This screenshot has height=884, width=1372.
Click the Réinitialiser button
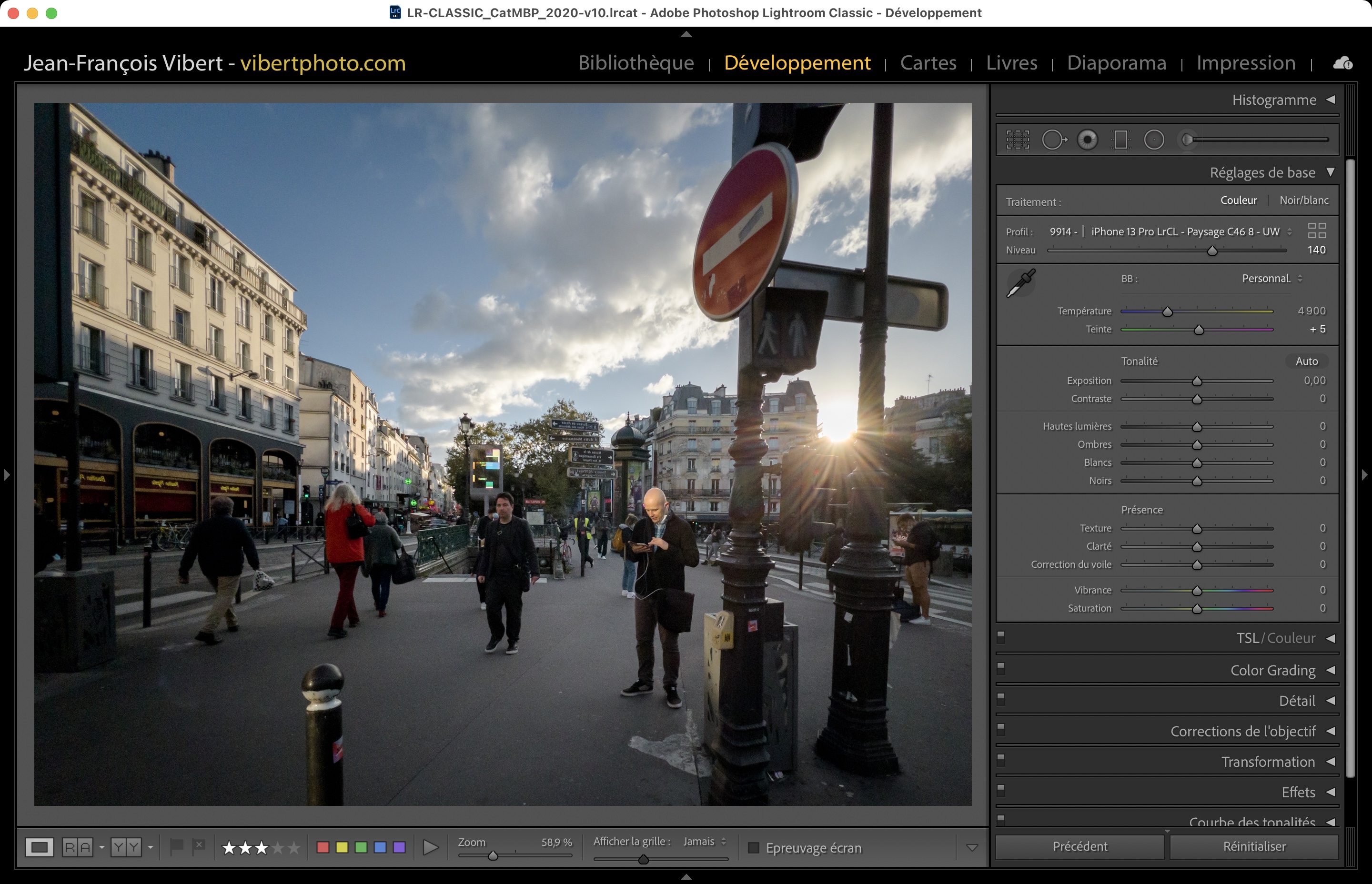pyautogui.click(x=1254, y=847)
